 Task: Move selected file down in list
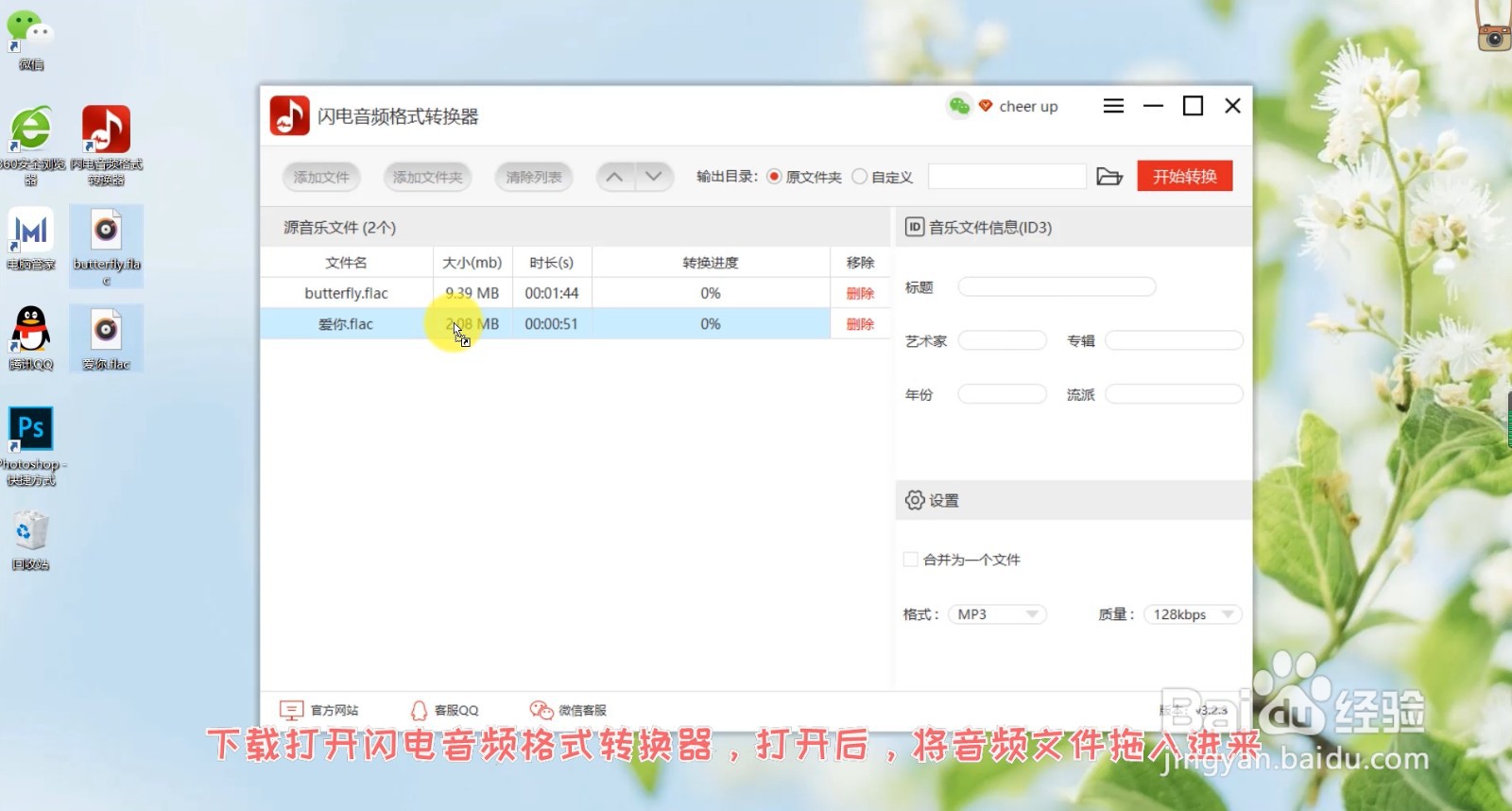(x=653, y=177)
